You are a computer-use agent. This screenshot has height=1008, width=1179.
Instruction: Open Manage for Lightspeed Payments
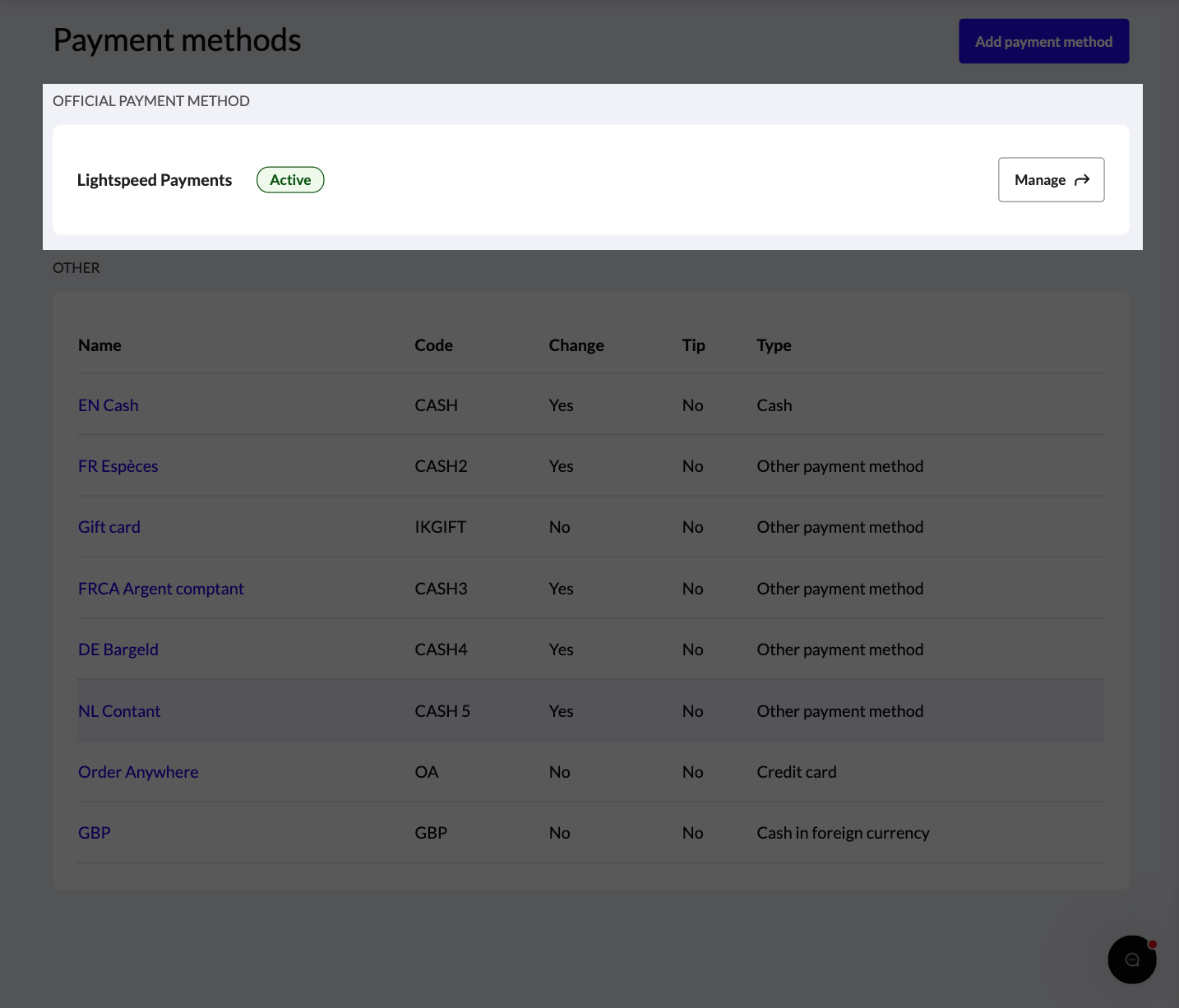click(1051, 179)
